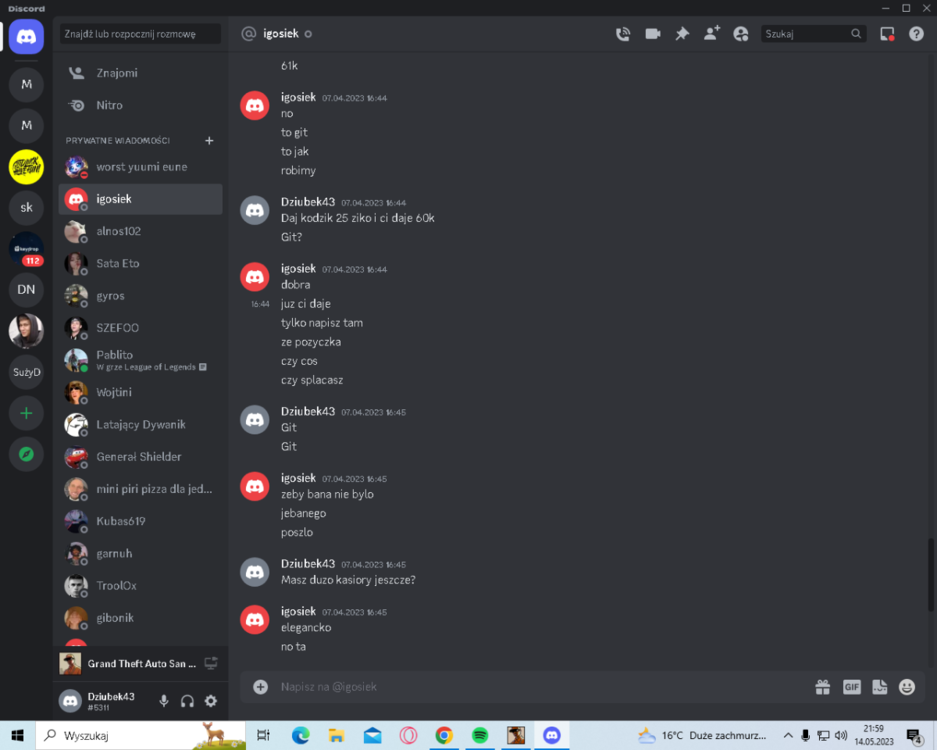Open user settings gear
Viewport: 937px width, 750px height.
tap(211, 701)
